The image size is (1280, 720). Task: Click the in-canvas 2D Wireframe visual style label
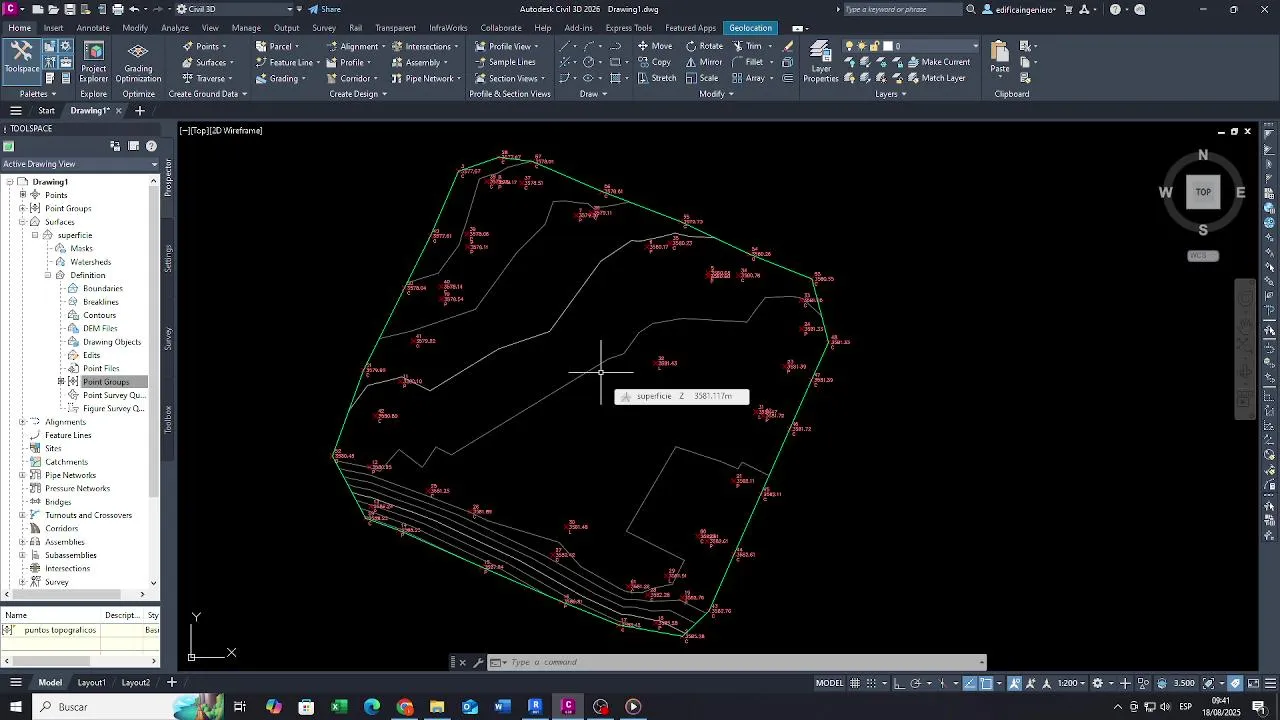coord(236,131)
